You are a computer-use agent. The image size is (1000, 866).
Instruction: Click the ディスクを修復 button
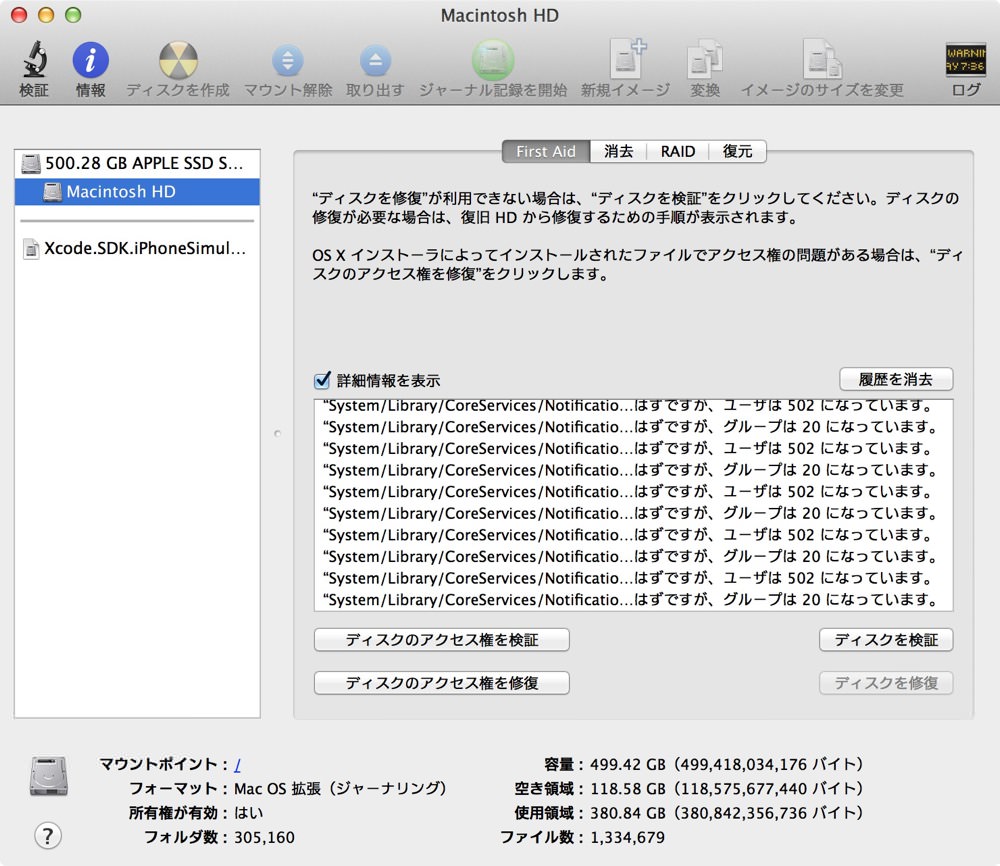tap(886, 683)
